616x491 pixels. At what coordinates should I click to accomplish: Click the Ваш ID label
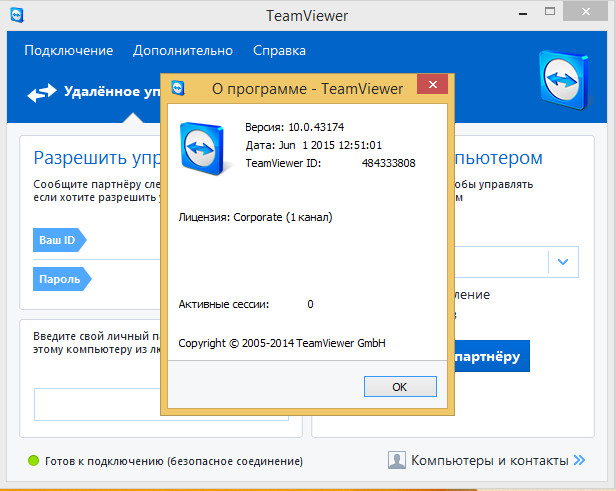(59, 240)
